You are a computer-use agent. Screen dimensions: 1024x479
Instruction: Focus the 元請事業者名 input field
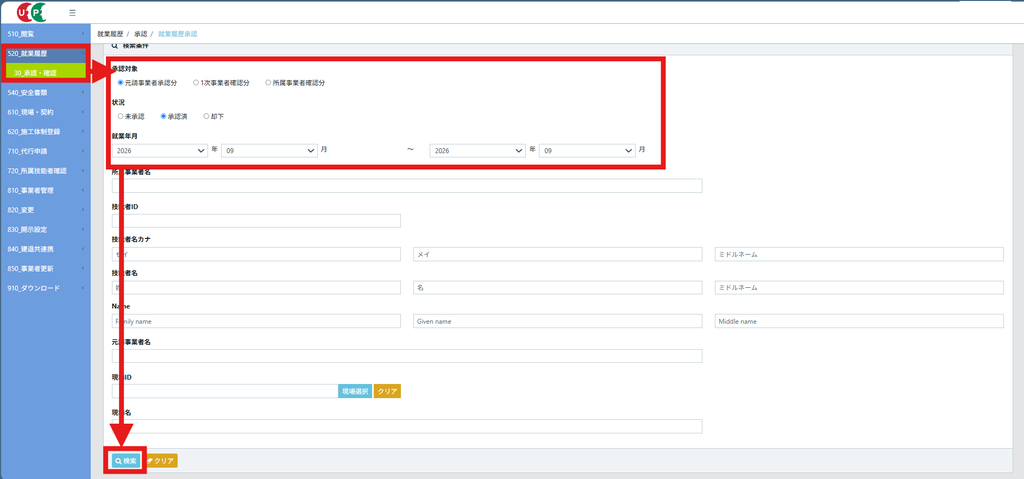407,355
